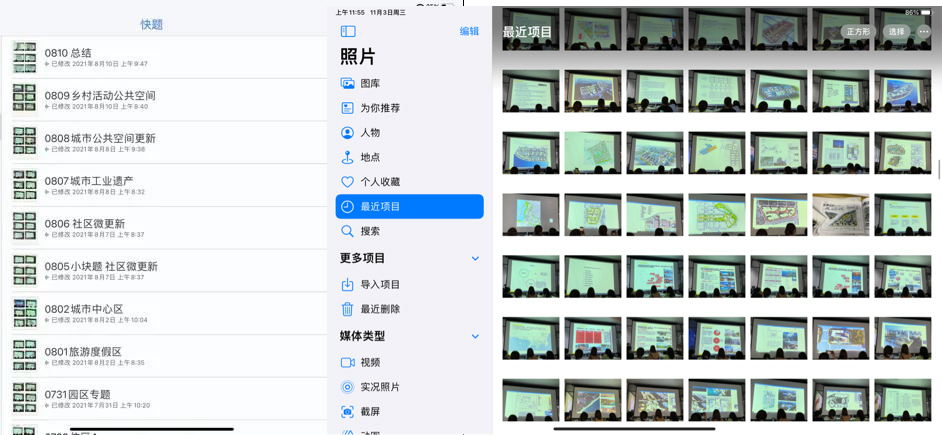
Task: Click the 图库 library icon
Action: click(347, 84)
